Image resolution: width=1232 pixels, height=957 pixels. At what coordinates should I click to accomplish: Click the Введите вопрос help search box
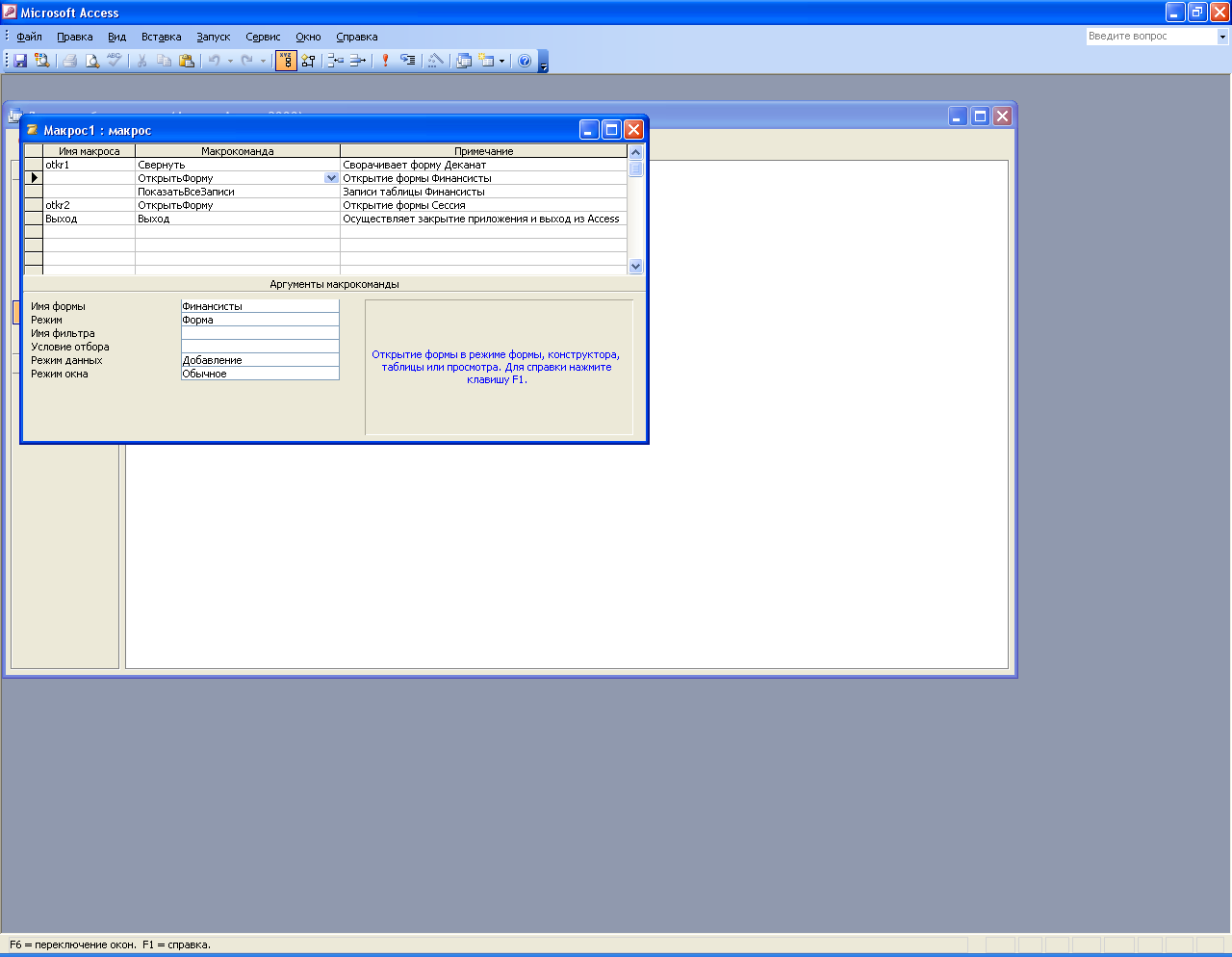pos(1151,37)
